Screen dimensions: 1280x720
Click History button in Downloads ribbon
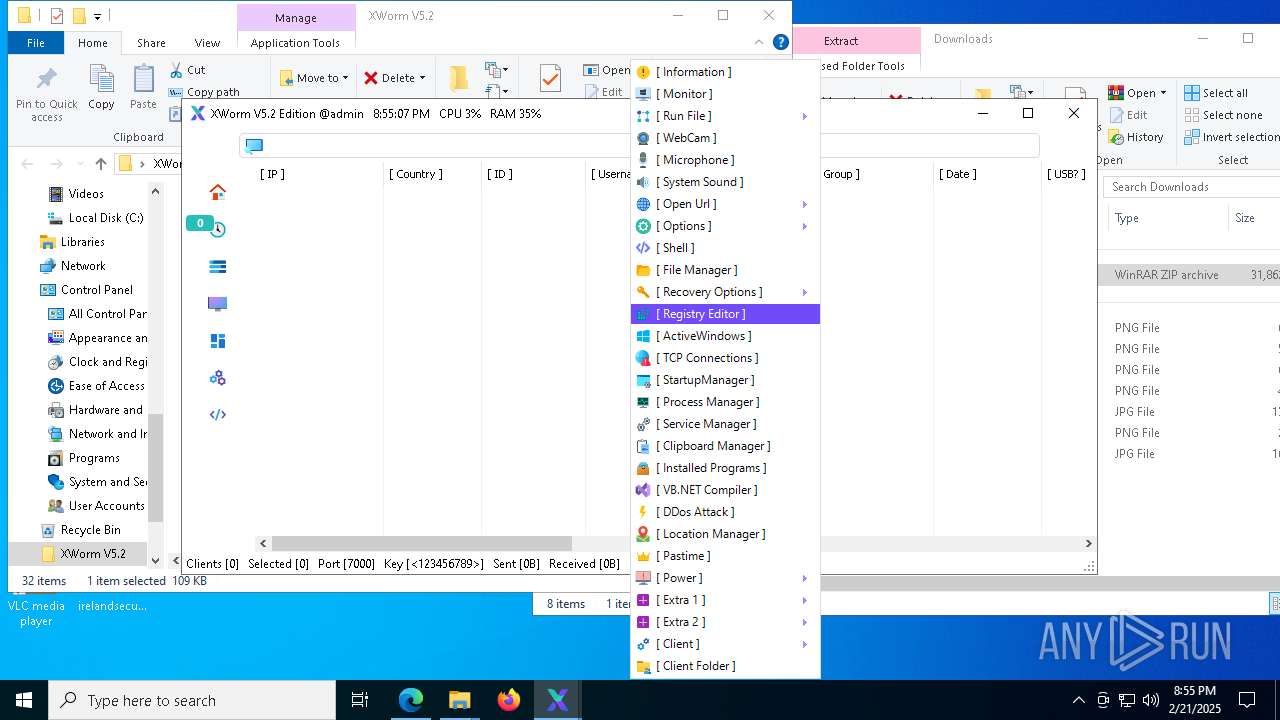point(1135,137)
